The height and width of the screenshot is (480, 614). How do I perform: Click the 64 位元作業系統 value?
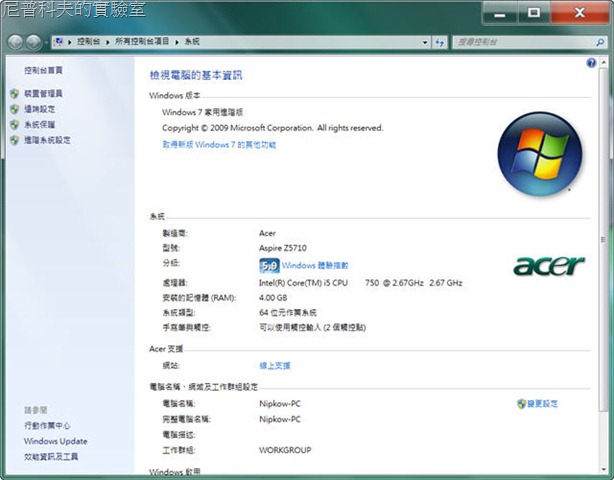[x=288, y=313]
